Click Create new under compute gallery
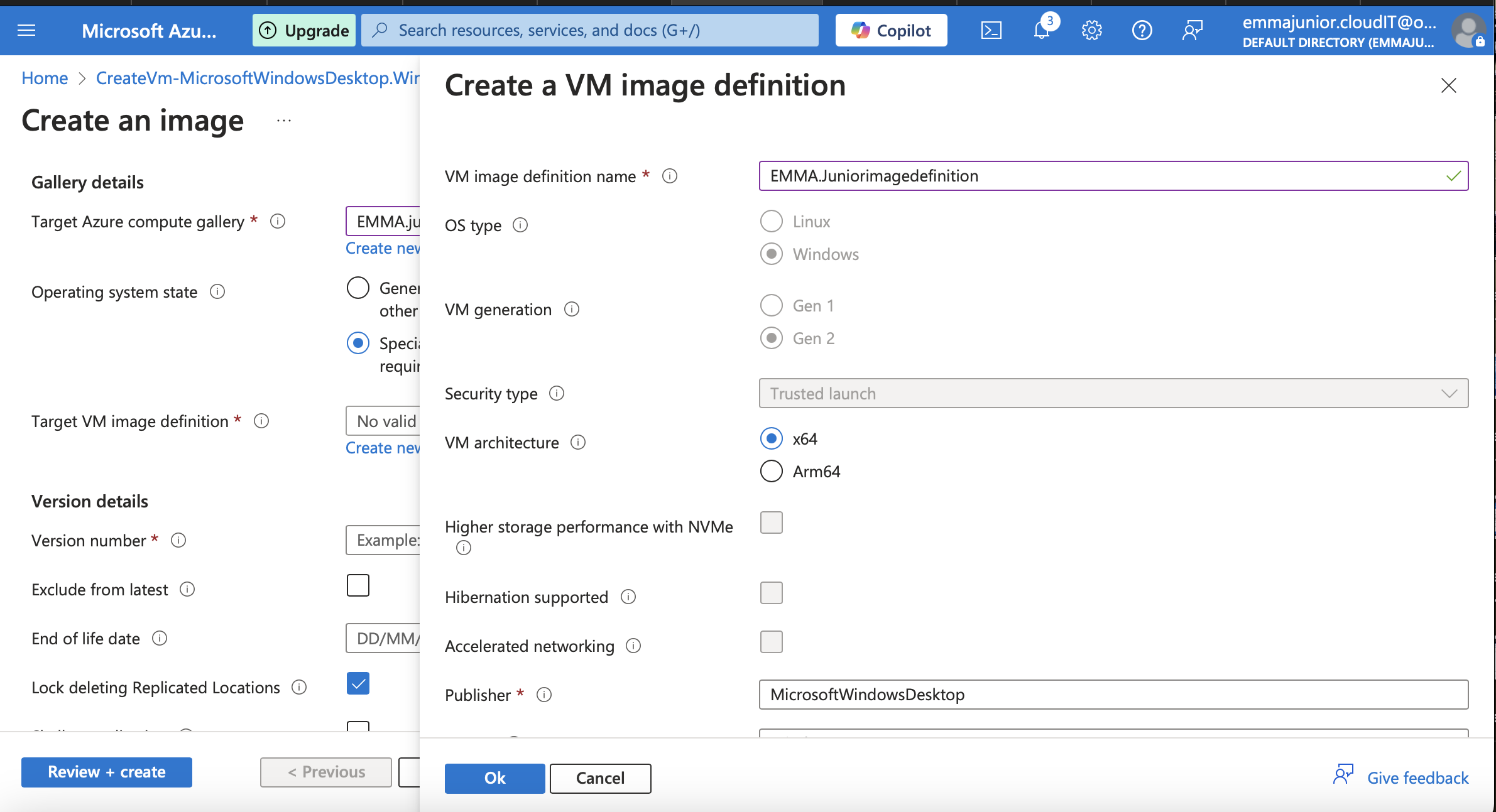Image resolution: width=1496 pixels, height=812 pixels. tap(383, 248)
